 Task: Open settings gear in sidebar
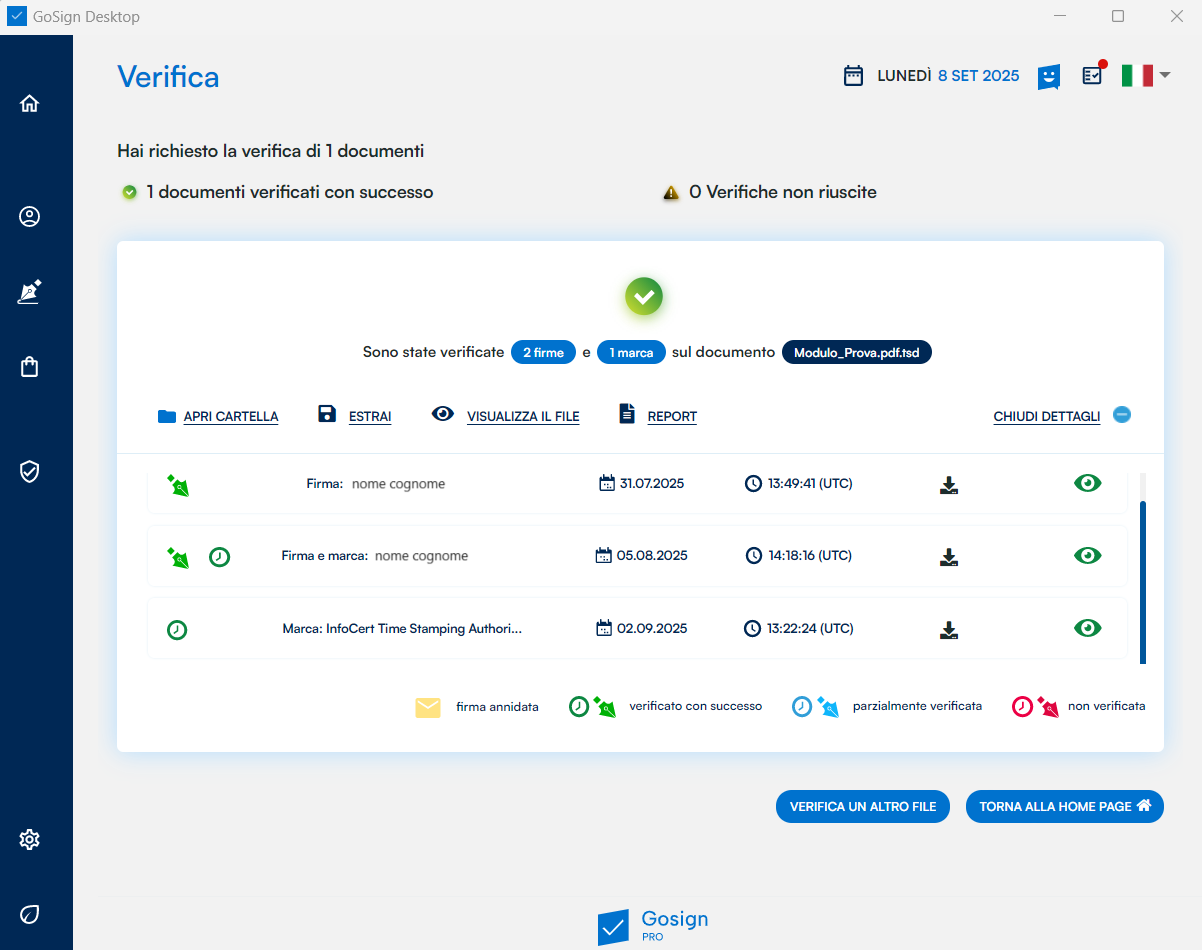click(30, 839)
